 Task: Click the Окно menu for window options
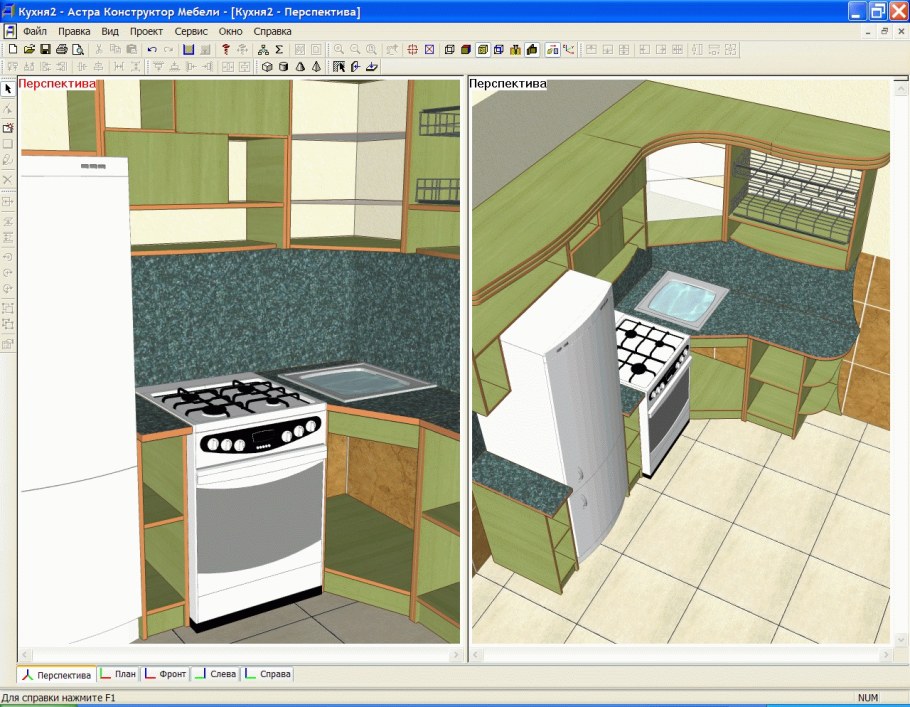(229, 31)
